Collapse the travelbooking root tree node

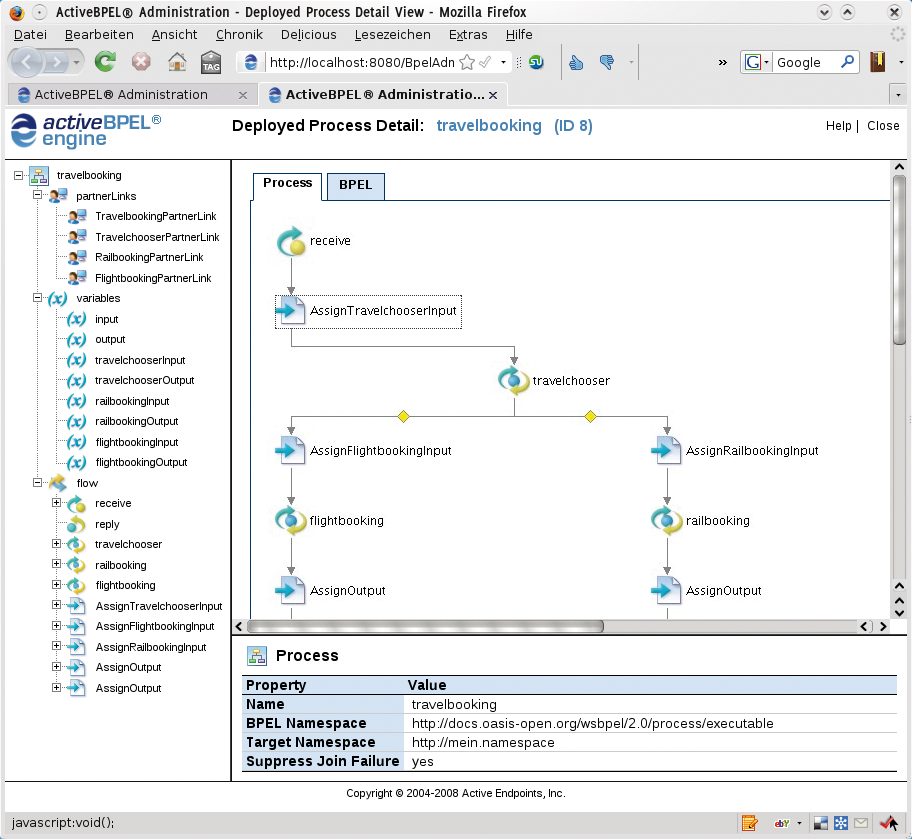[19, 175]
